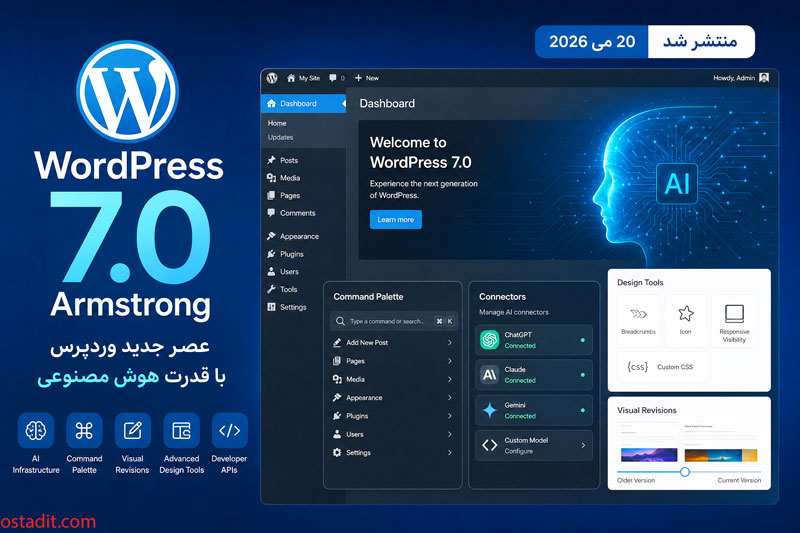
Task: Select the star Icon design tool
Action: (686, 313)
